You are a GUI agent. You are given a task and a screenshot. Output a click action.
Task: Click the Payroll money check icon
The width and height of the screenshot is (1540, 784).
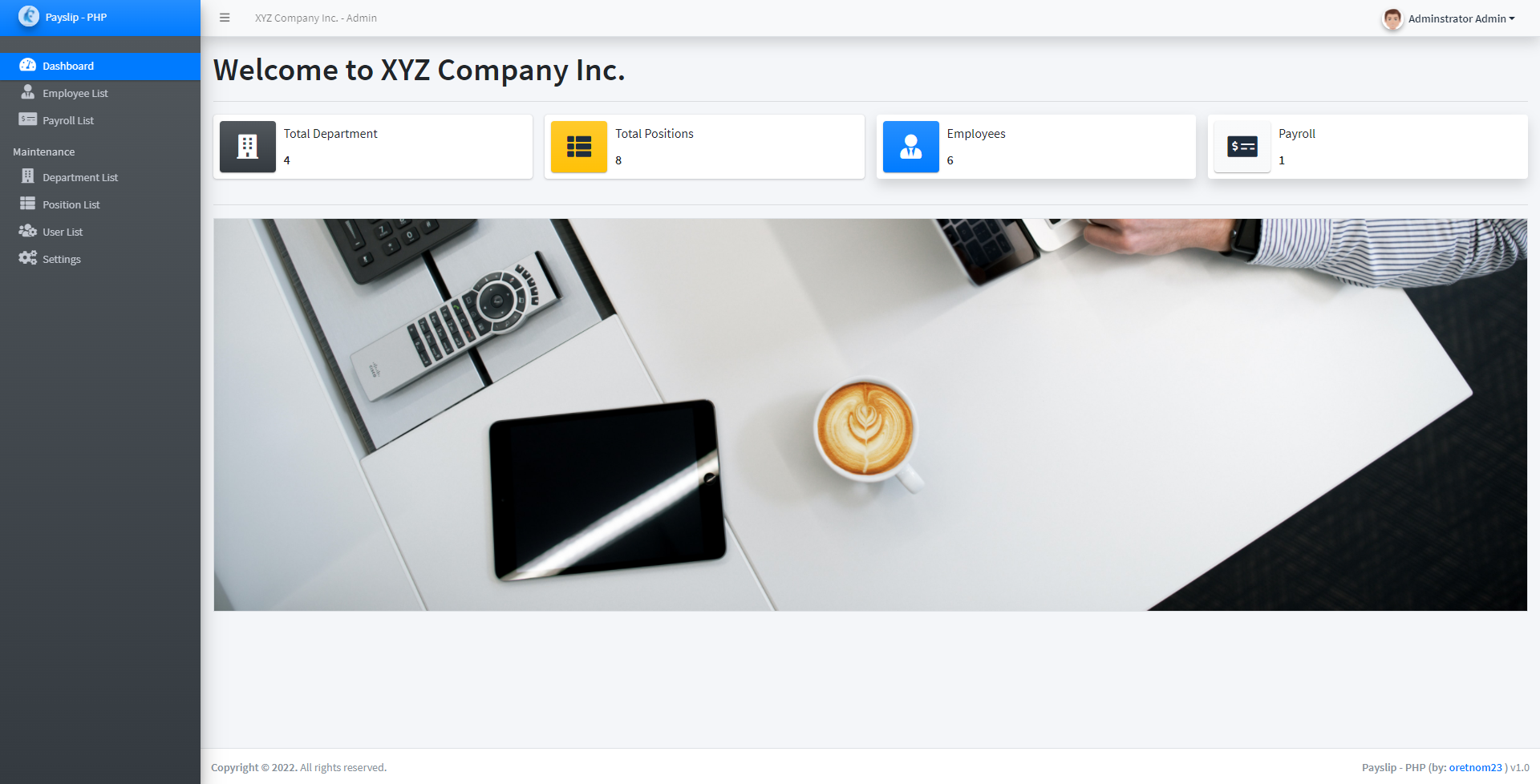1242,147
